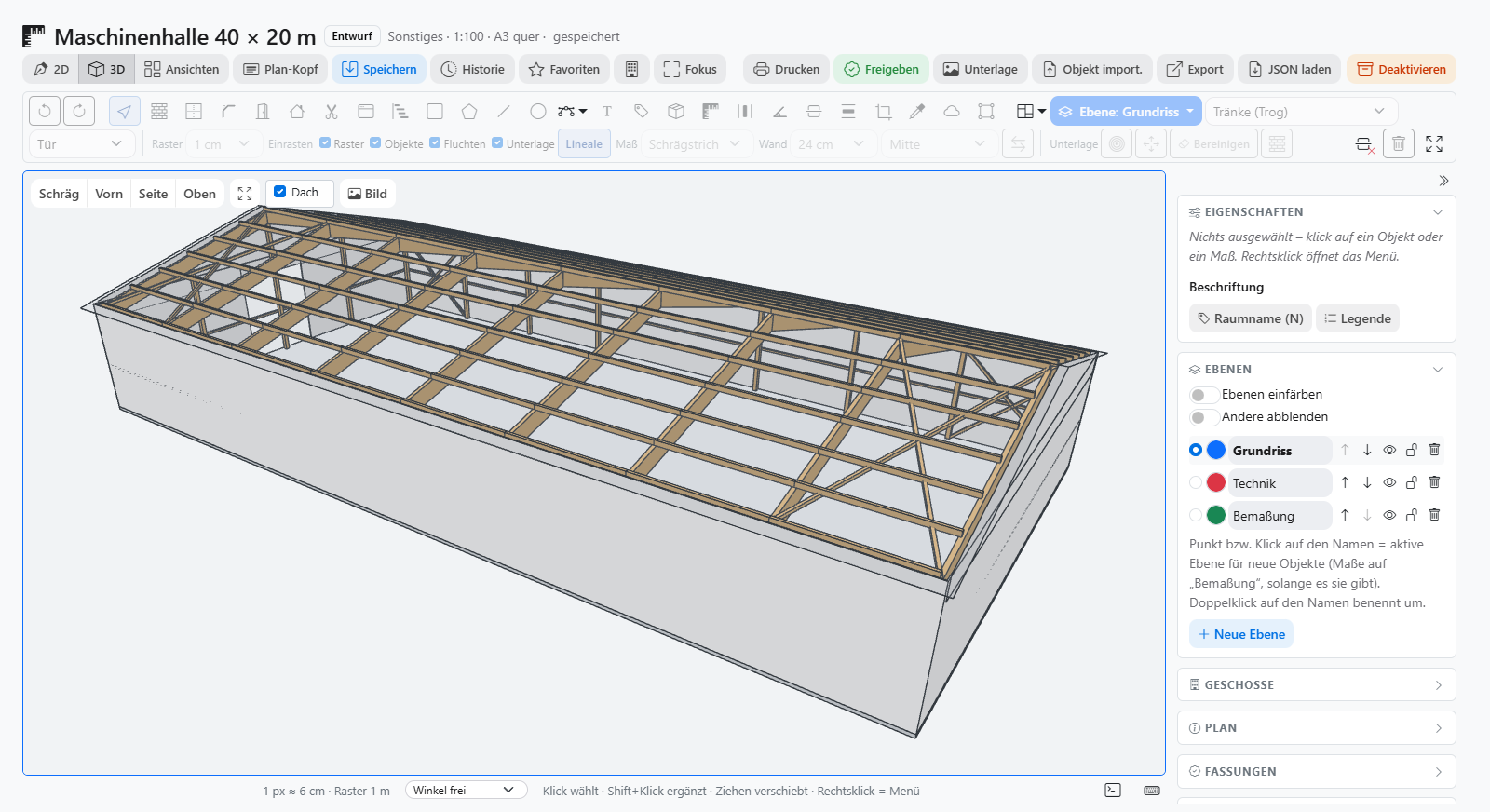Select the eyedropper tool
1490x812 pixels.
click(917, 111)
